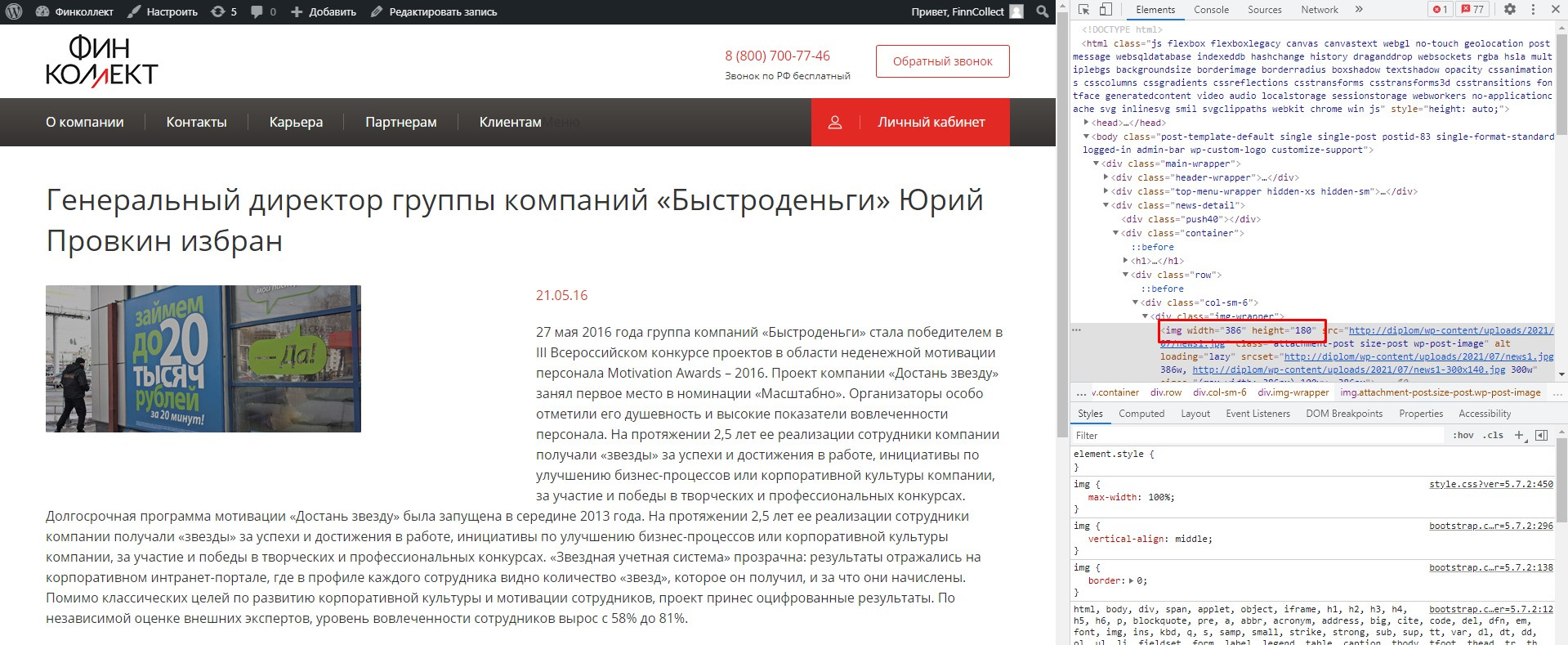Switch to the Sources tab

pyautogui.click(x=1264, y=10)
